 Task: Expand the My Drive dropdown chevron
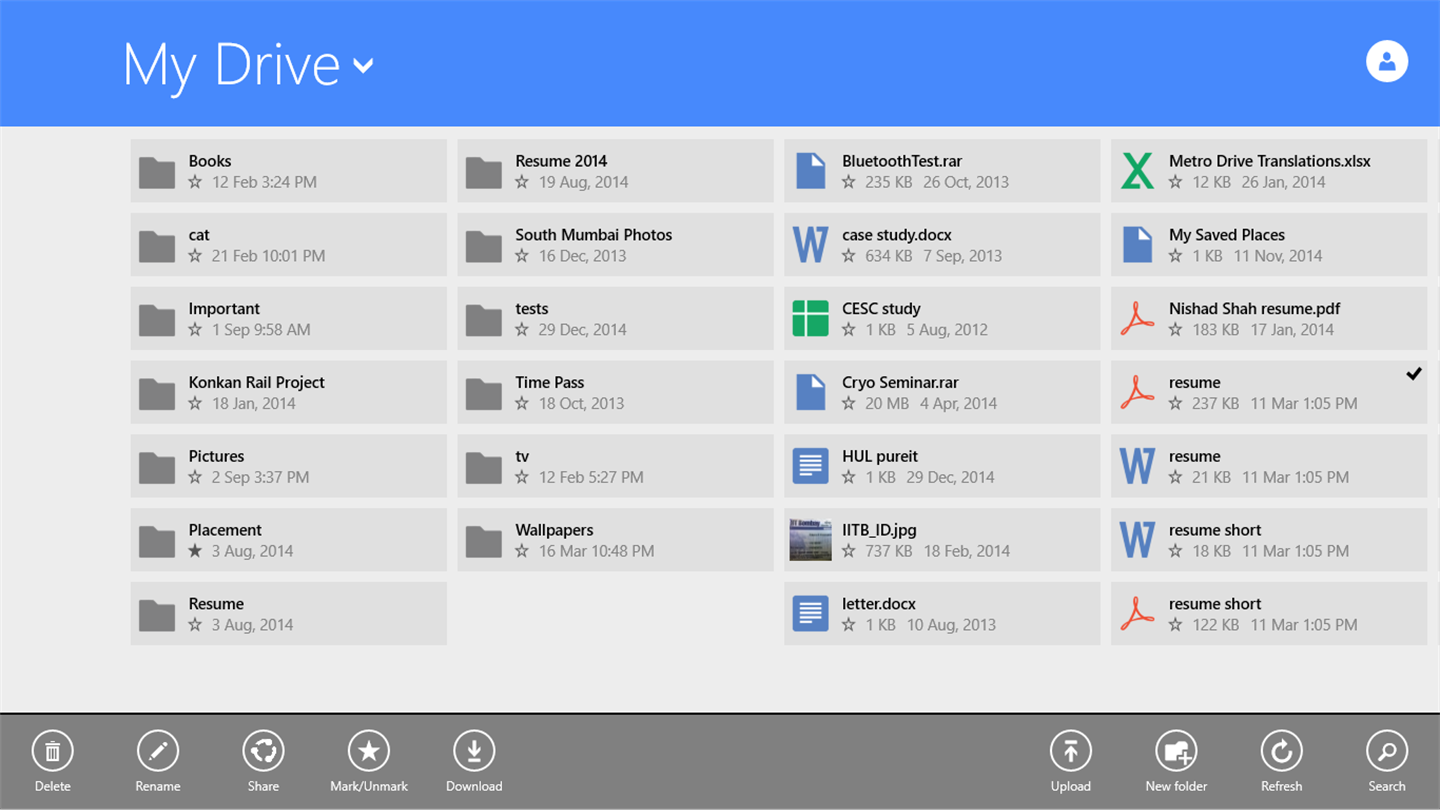pos(364,66)
